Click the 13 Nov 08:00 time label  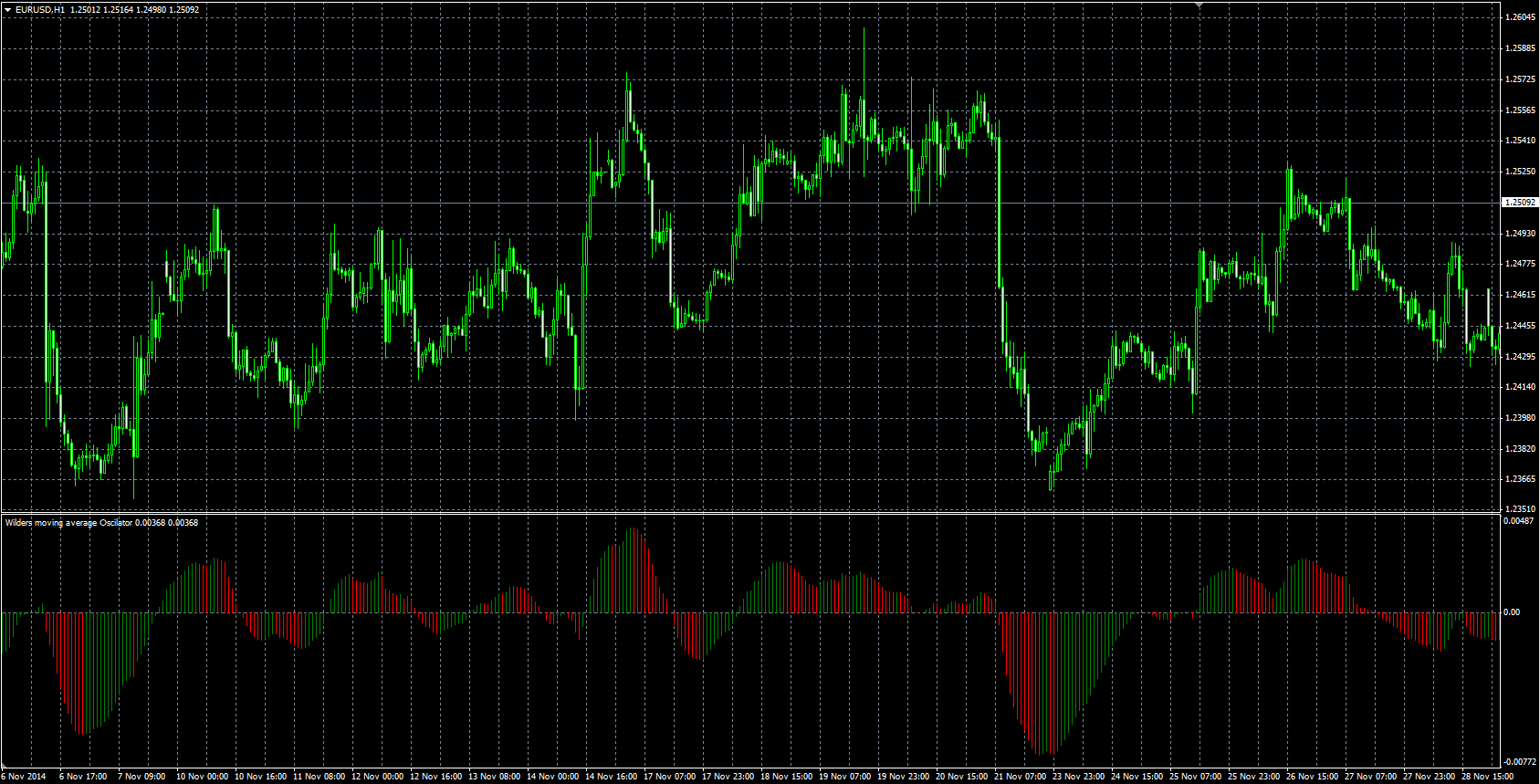[495, 777]
